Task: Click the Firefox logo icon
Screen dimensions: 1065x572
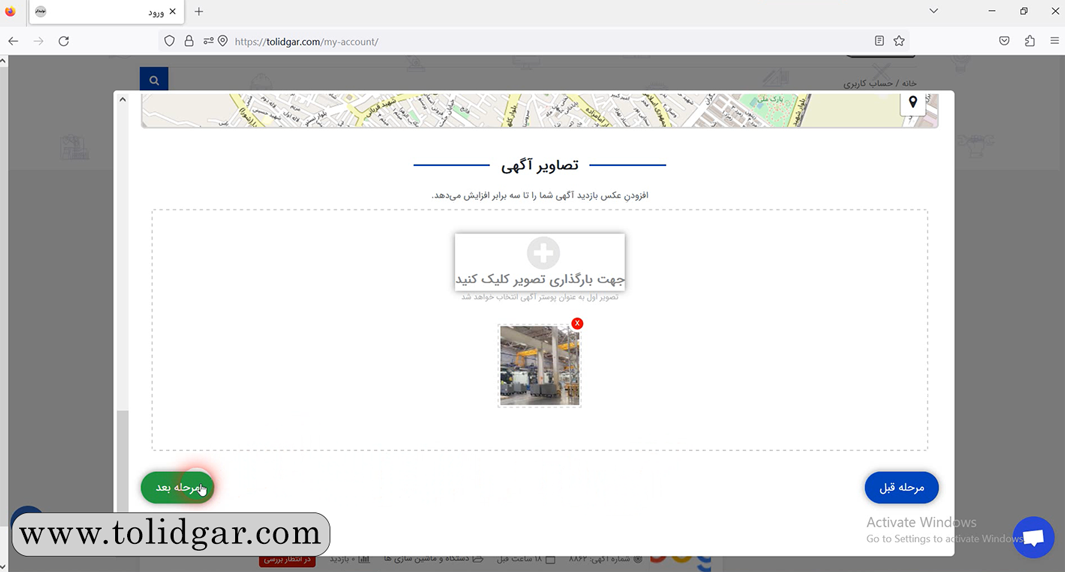Action: coord(10,12)
